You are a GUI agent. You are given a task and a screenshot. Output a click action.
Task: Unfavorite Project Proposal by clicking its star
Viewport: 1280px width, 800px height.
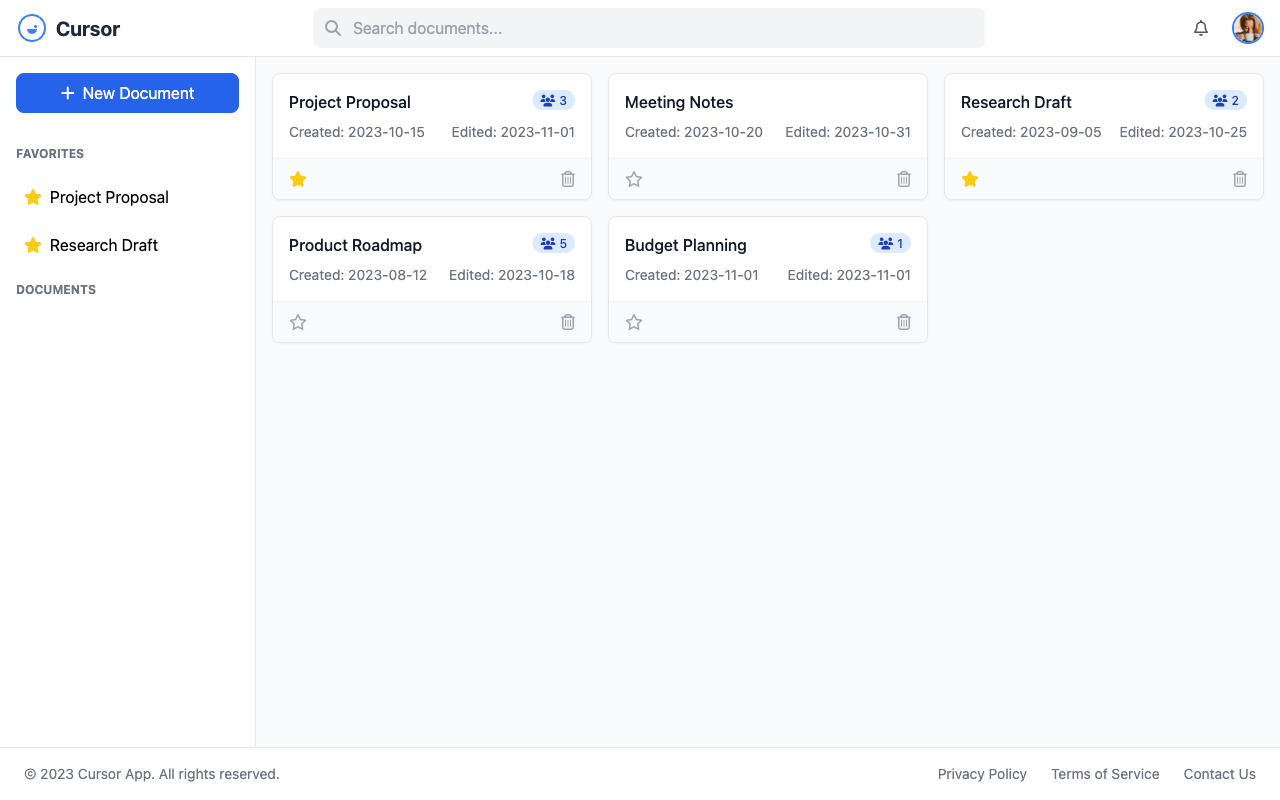(297, 179)
